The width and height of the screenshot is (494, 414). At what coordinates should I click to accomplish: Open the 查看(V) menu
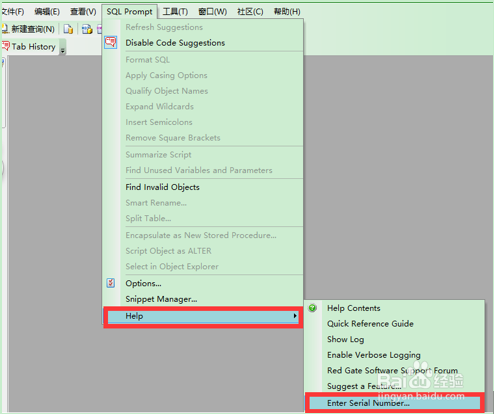click(x=83, y=12)
